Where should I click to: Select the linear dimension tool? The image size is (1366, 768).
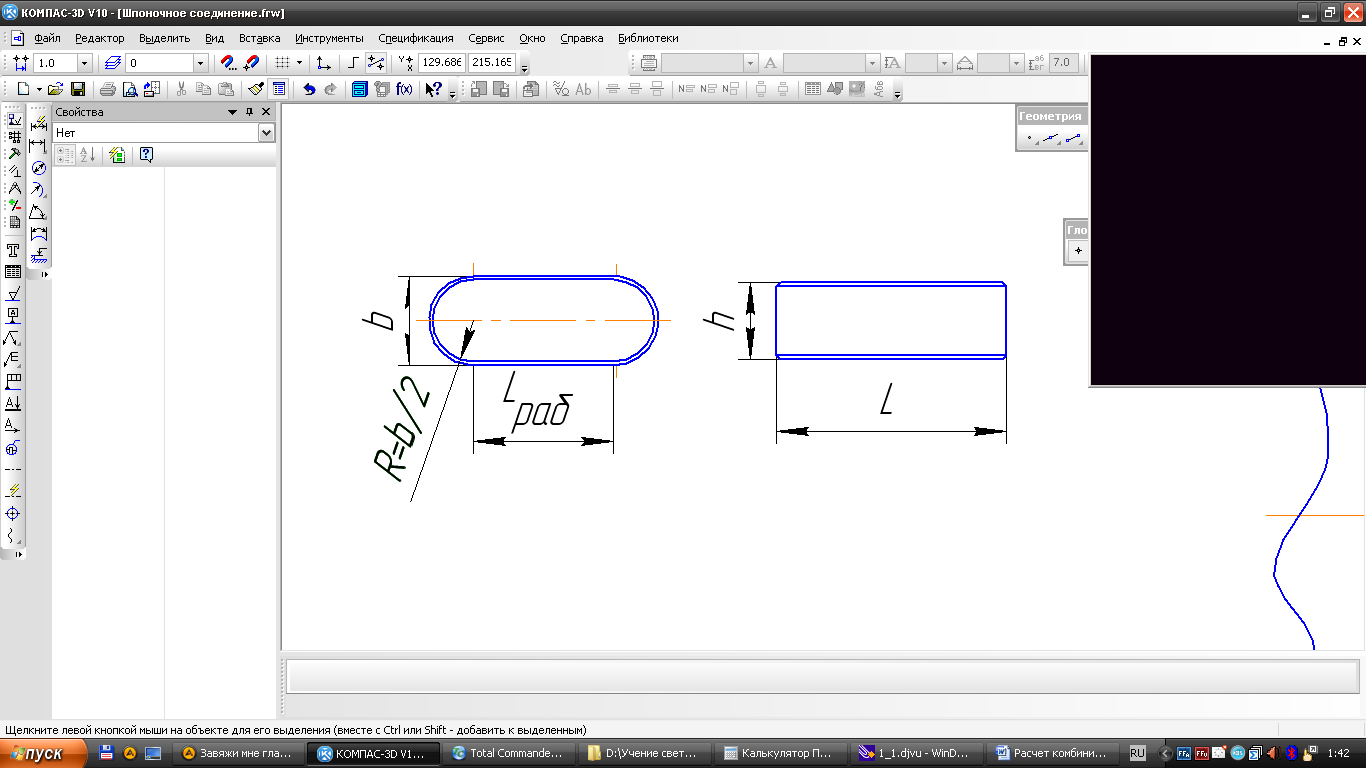[x=39, y=146]
